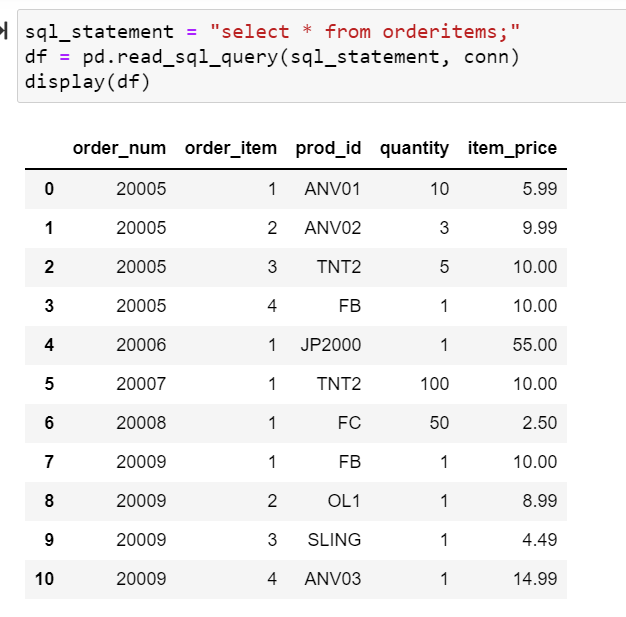Click the TNT2 cell in row 5
This screenshot has height=617, width=626.
(x=339, y=384)
